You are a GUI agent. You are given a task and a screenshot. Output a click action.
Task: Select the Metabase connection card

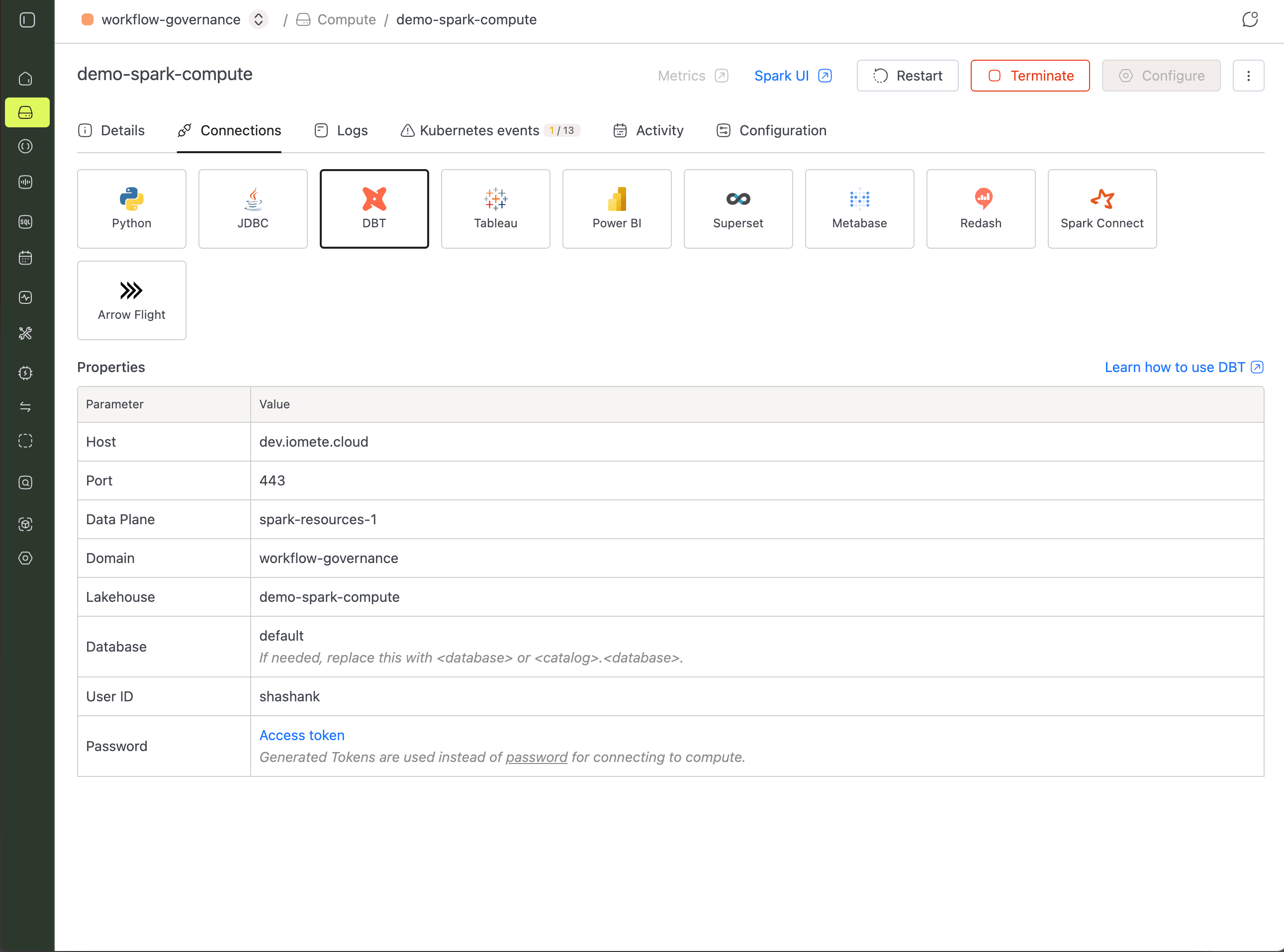(x=859, y=208)
